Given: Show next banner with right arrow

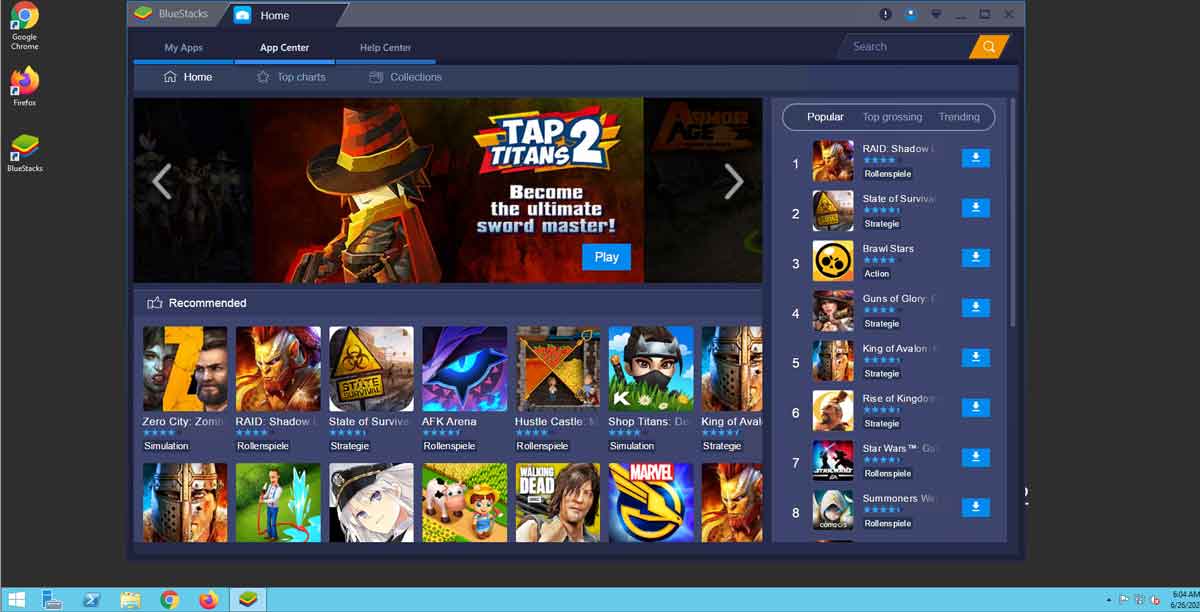Looking at the screenshot, I should [x=734, y=181].
